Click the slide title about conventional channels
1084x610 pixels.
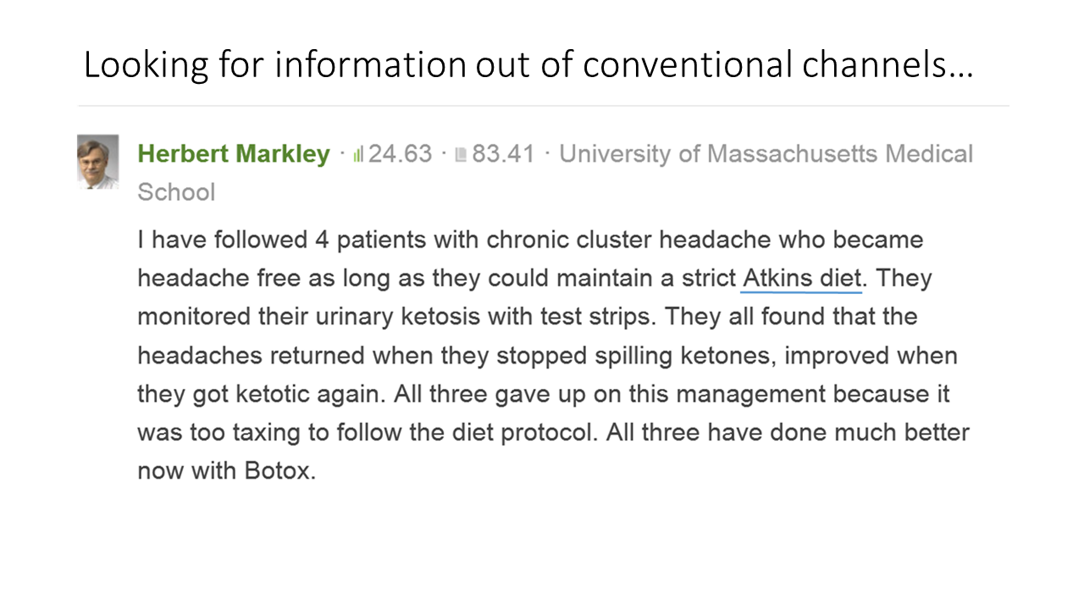[528, 66]
